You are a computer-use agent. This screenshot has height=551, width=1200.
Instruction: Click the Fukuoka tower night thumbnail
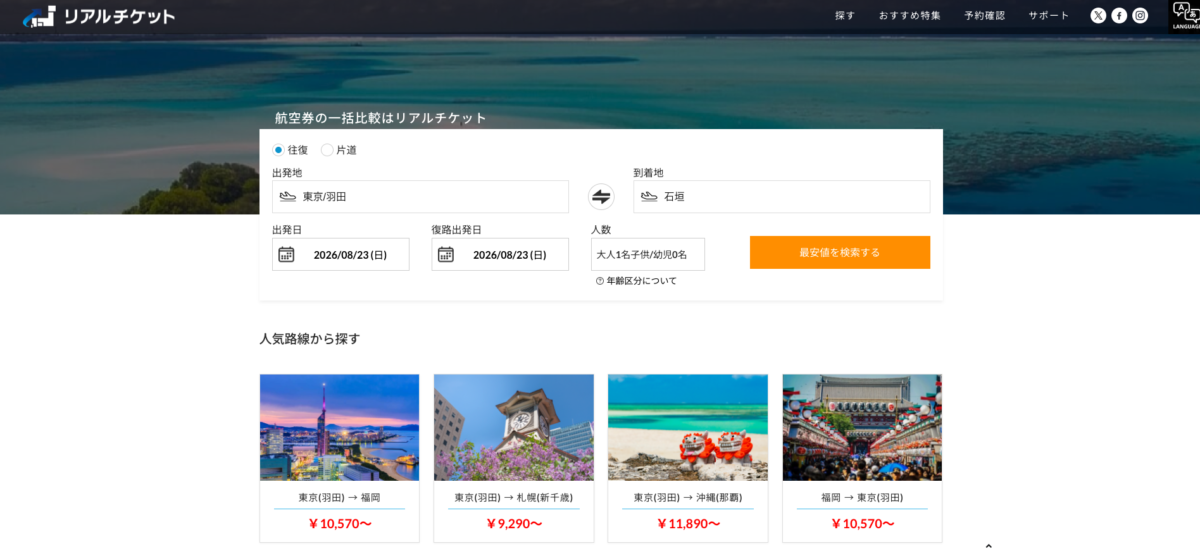[x=339, y=427]
